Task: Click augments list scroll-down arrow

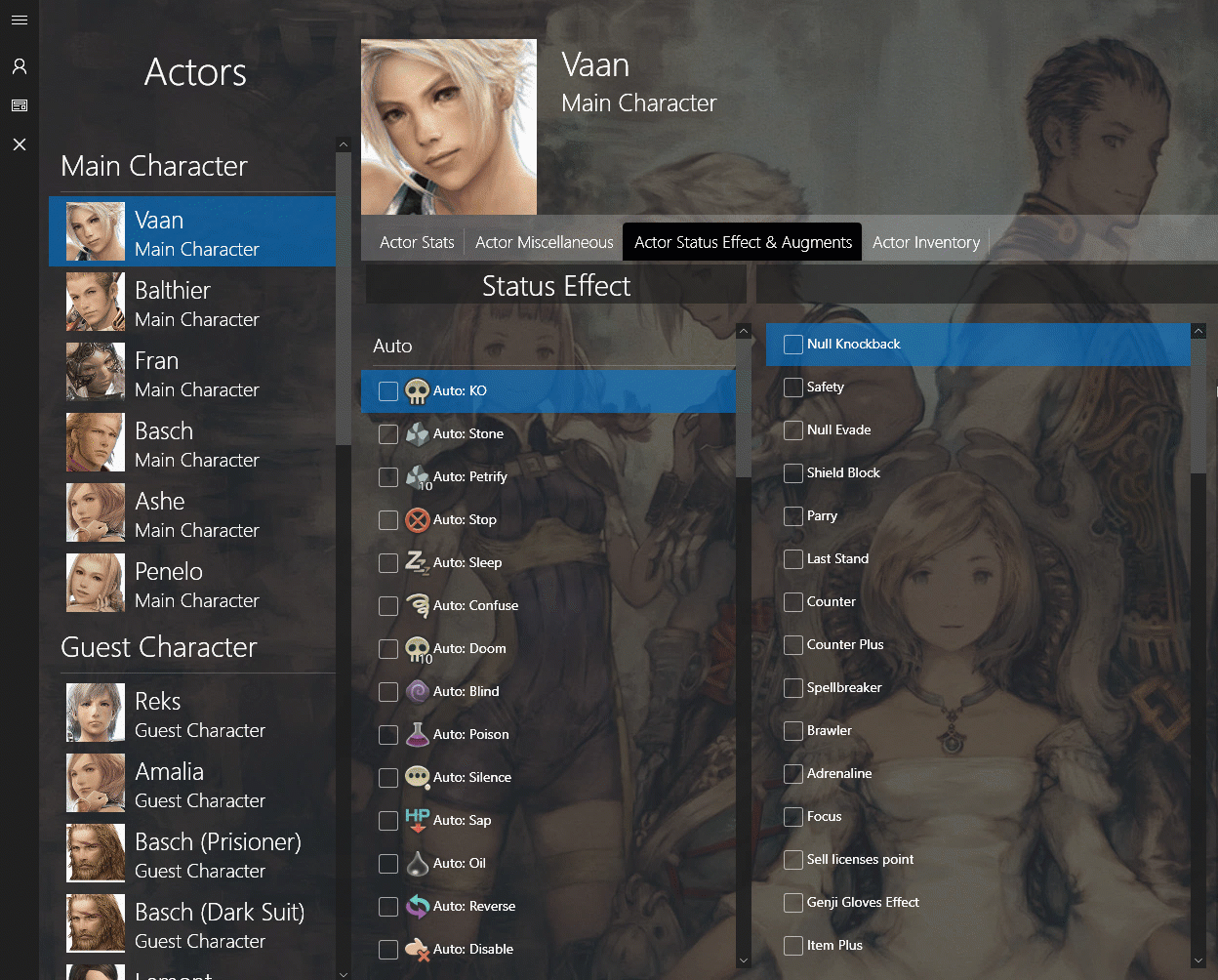Action: (1198, 960)
